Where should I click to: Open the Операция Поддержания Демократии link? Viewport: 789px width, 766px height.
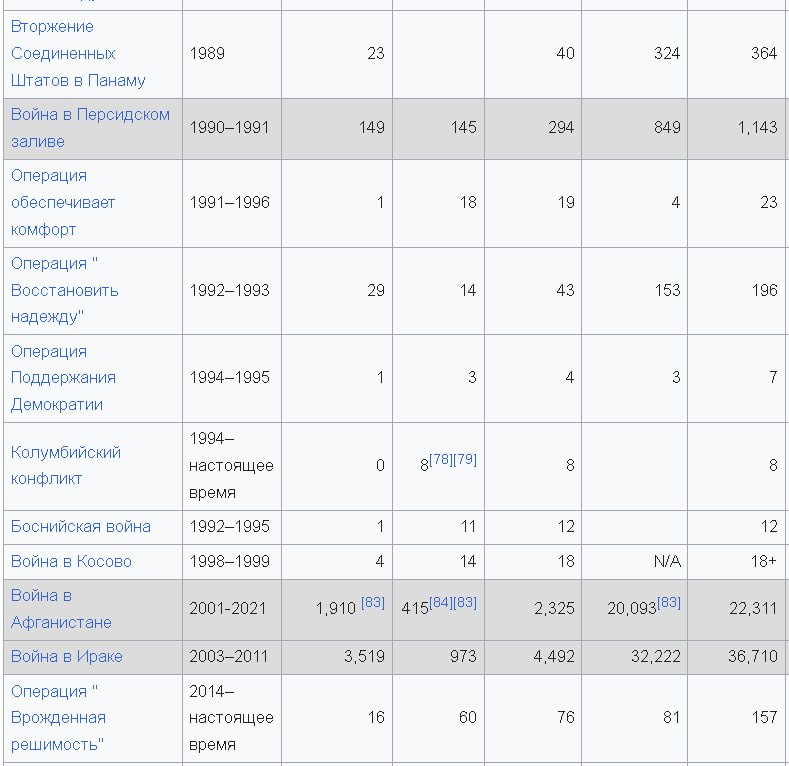63,377
